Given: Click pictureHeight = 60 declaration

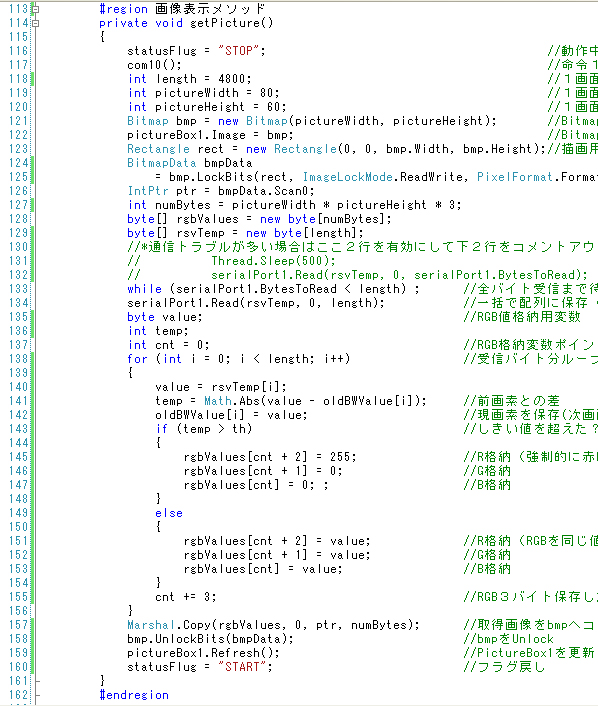Looking at the screenshot, I should coord(207,107).
